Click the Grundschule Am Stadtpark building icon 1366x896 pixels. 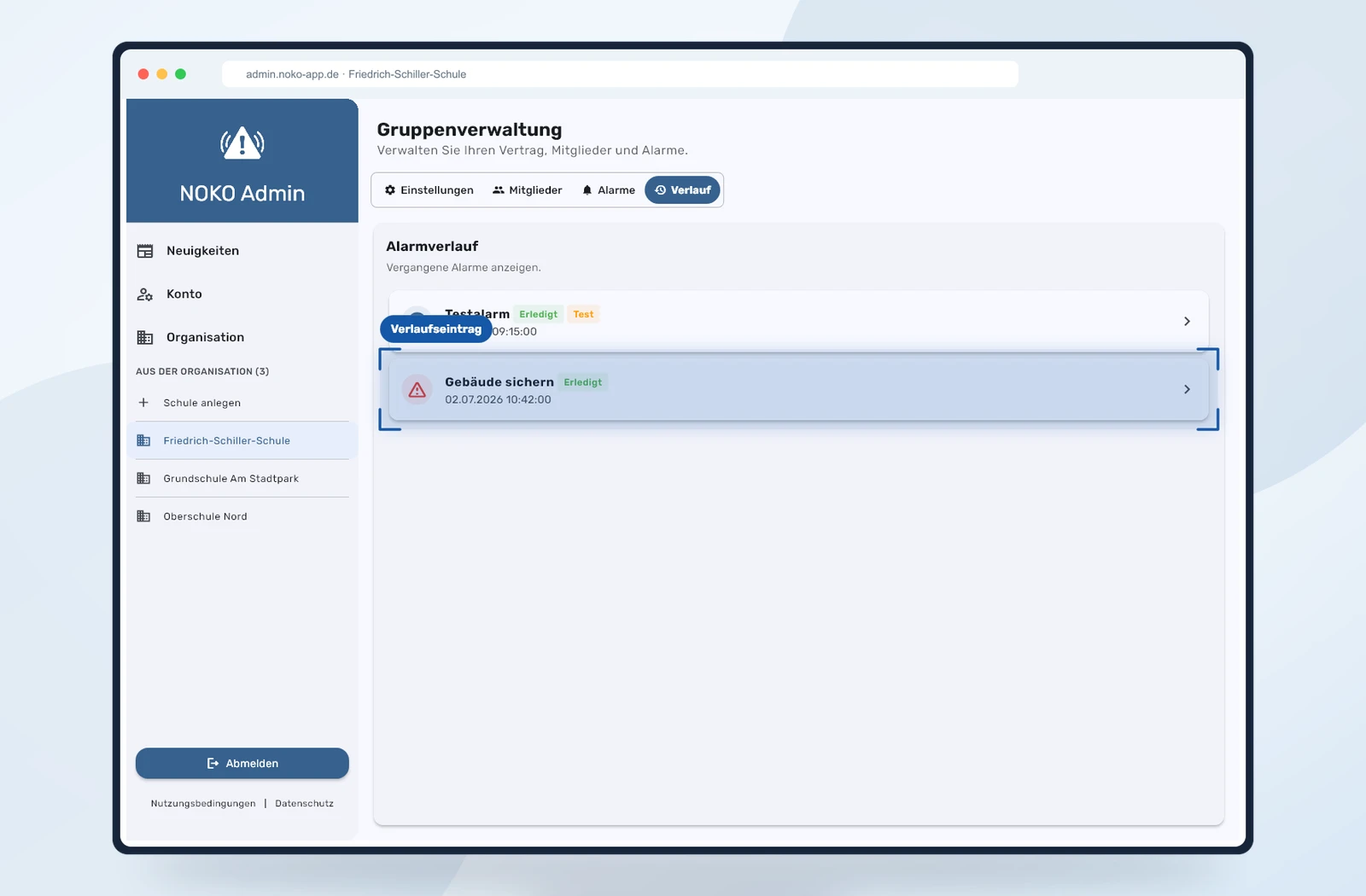click(x=143, y=479)
